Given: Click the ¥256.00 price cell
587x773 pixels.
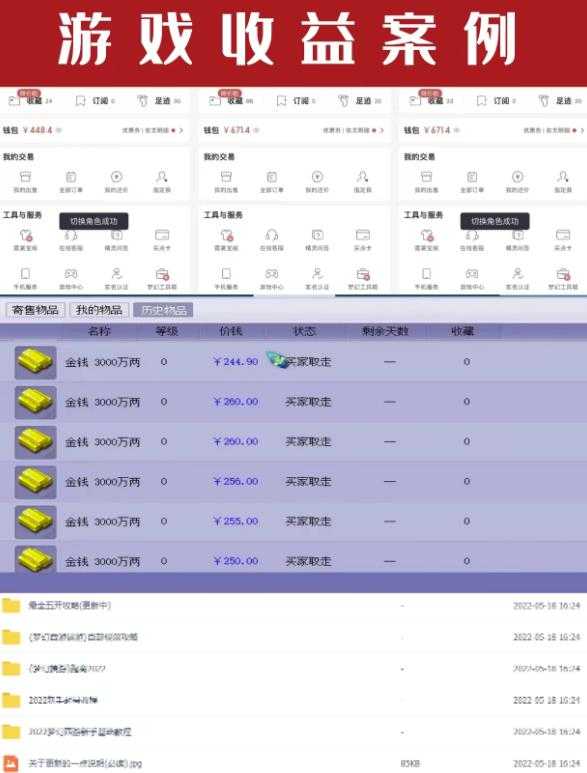Looking at the screenshot, I should pos(236,481).
